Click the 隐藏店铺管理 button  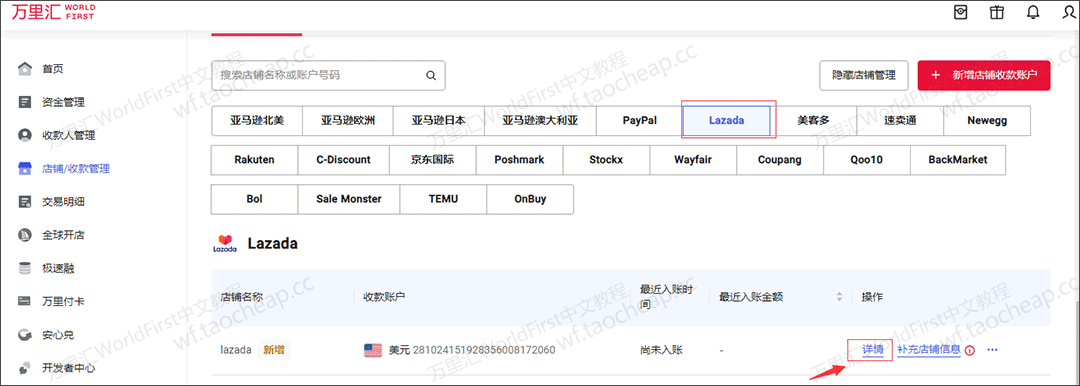[864, 76]
